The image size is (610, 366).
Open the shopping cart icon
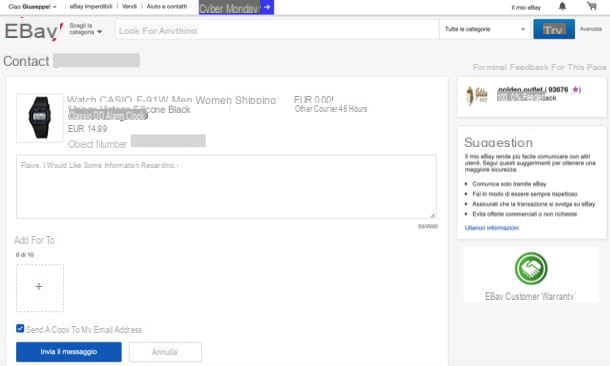point(592,6)
